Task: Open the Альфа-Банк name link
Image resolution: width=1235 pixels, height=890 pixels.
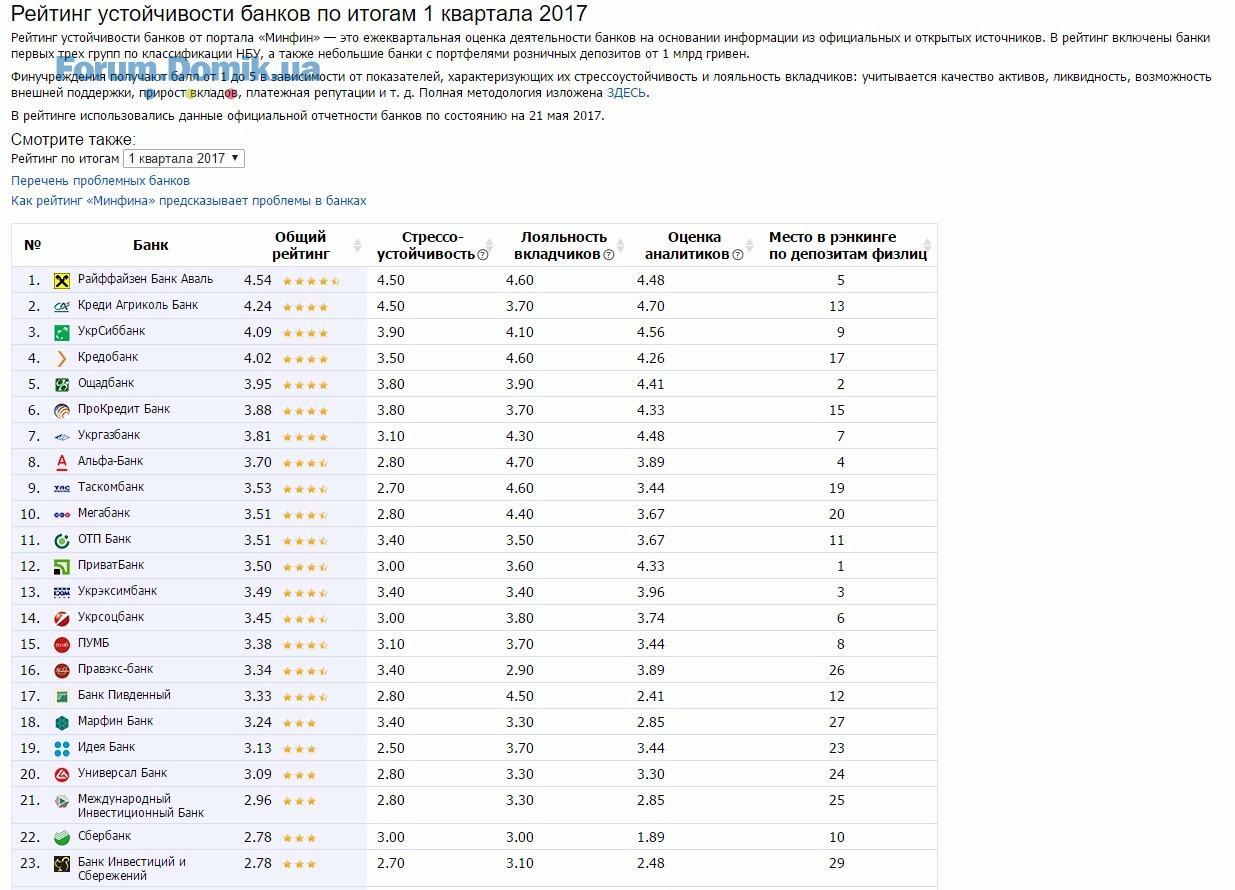Action: coord(110,461)
